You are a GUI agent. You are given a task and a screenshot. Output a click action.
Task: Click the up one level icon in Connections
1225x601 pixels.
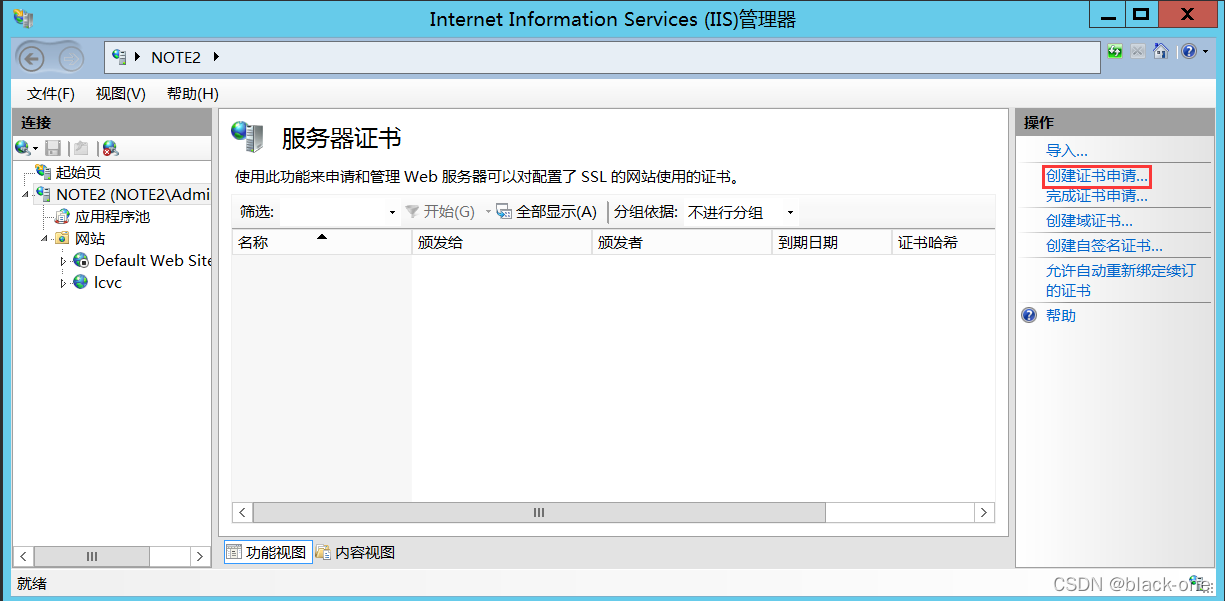tap(81, 148)
